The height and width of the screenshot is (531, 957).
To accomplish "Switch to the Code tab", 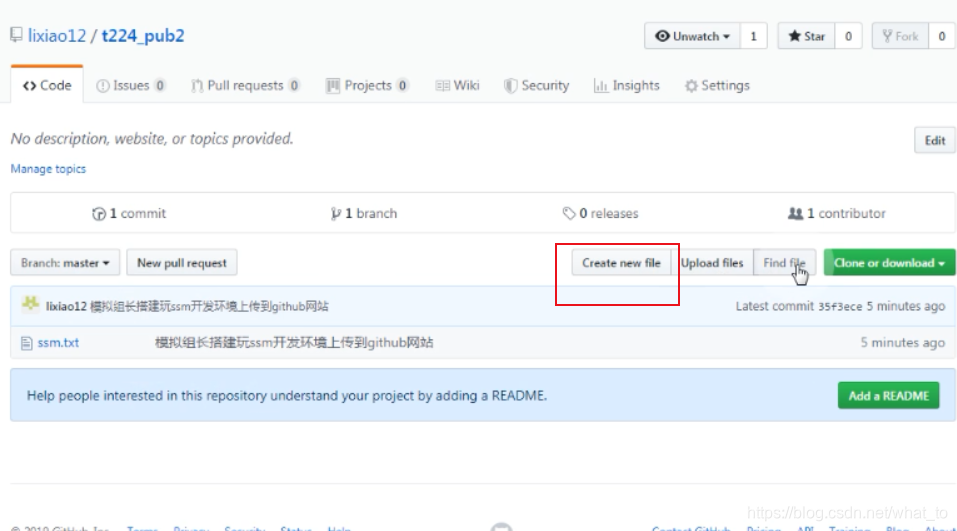I will click(x=47, y=85).
